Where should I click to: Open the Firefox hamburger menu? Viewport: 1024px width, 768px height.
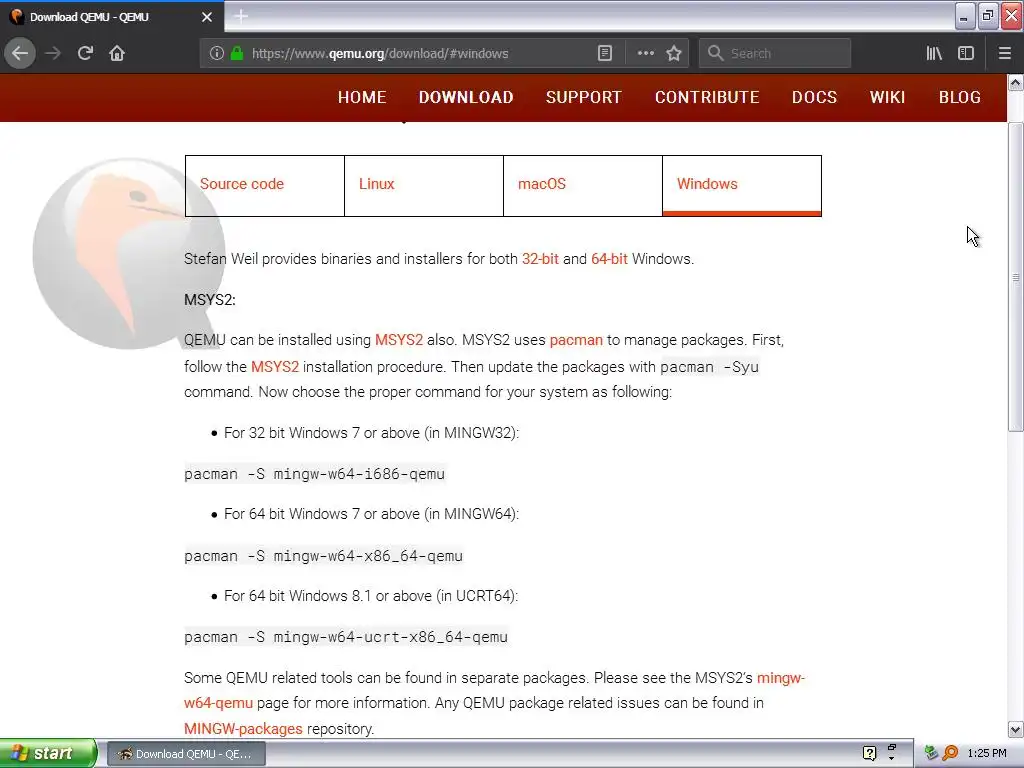(x=1004, y=54)
